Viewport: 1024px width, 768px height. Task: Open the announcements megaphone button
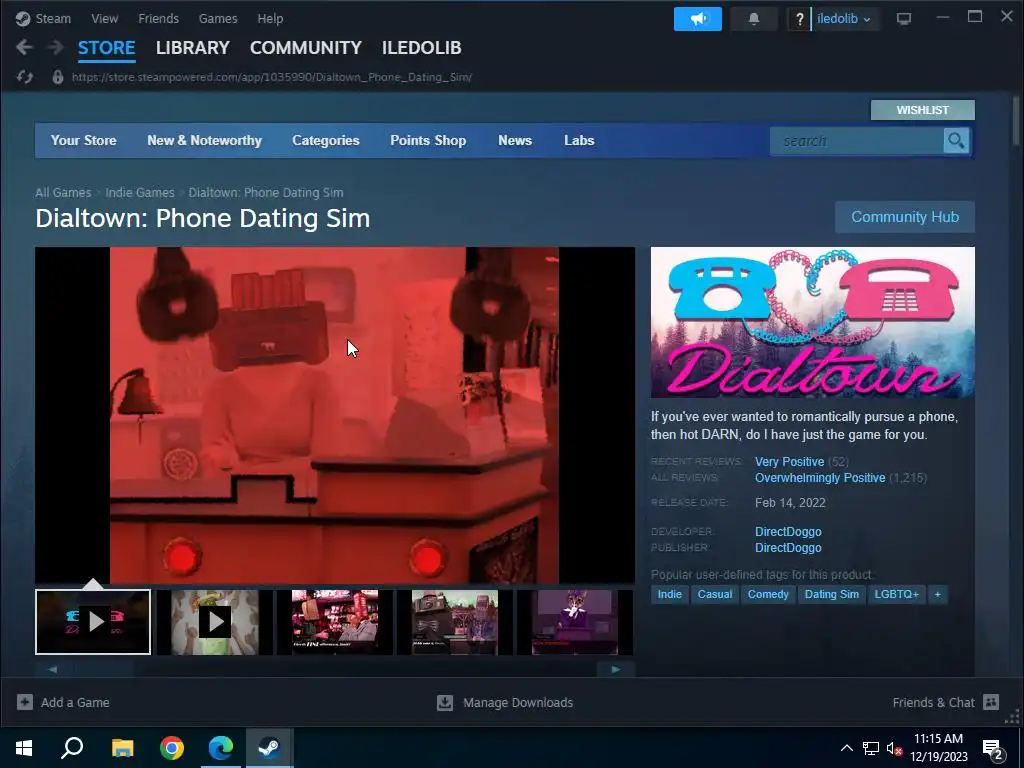coord(697,19)
